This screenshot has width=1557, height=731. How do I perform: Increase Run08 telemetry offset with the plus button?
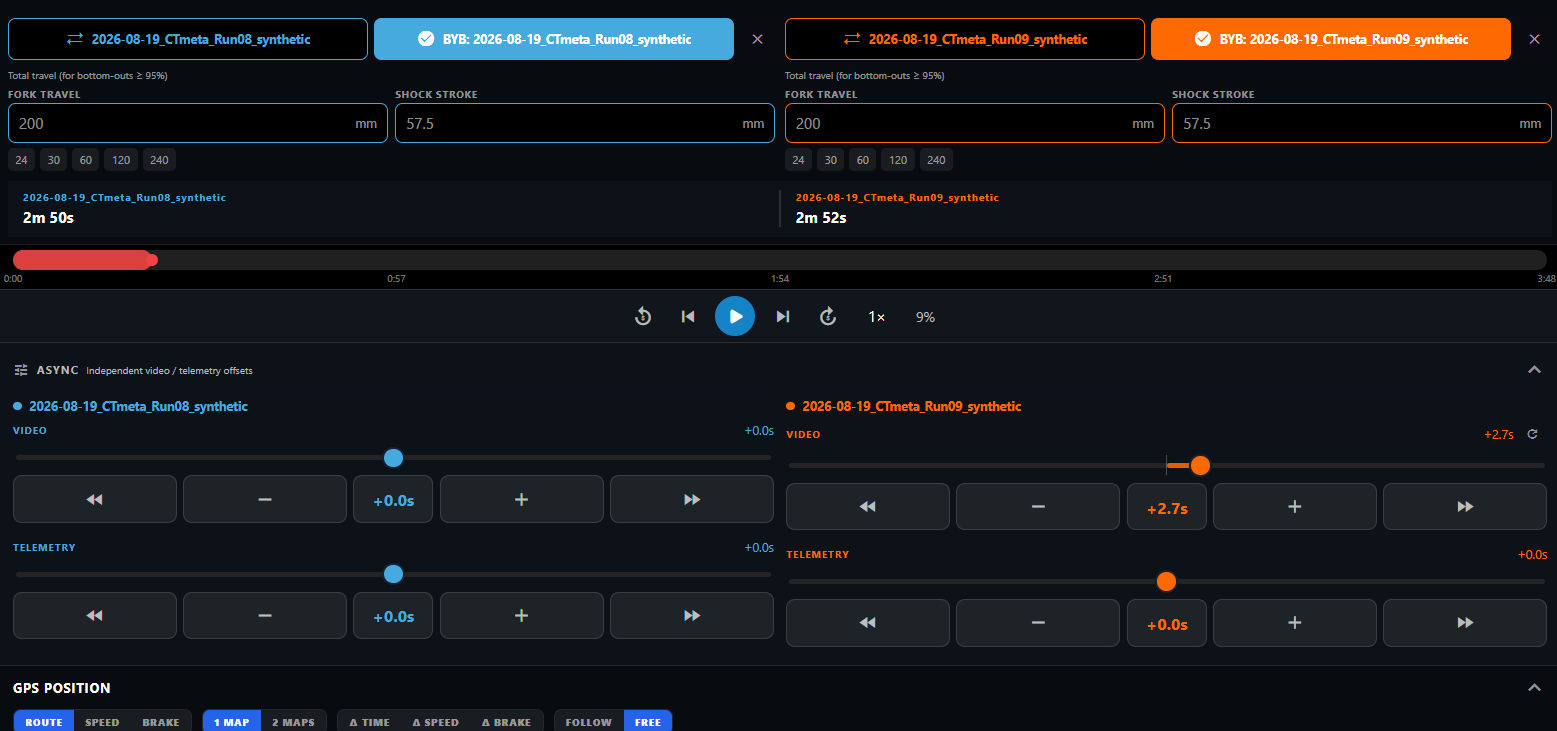522,616
